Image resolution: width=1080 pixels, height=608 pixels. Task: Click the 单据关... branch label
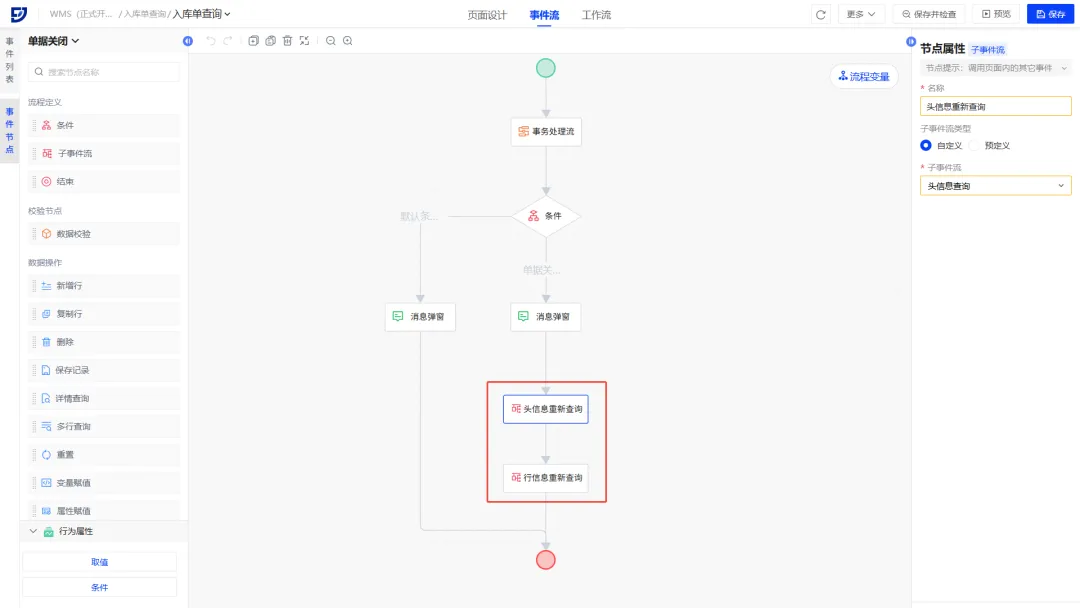tap(541, 271)
